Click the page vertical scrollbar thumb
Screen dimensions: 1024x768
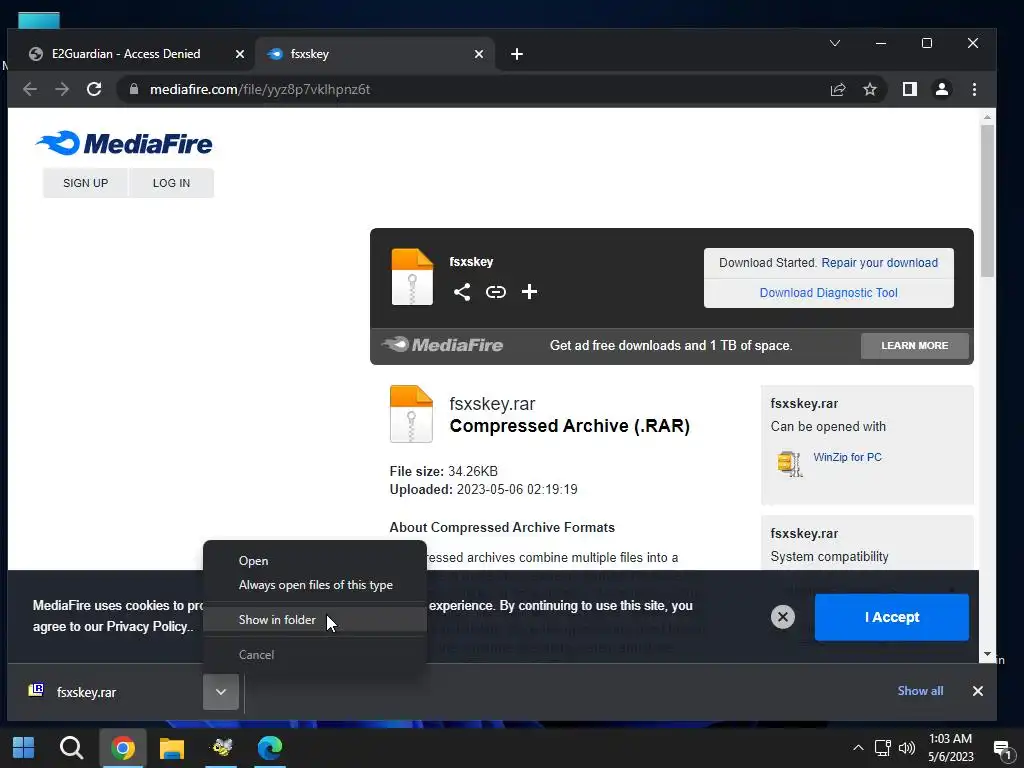[x=987, y=199]
